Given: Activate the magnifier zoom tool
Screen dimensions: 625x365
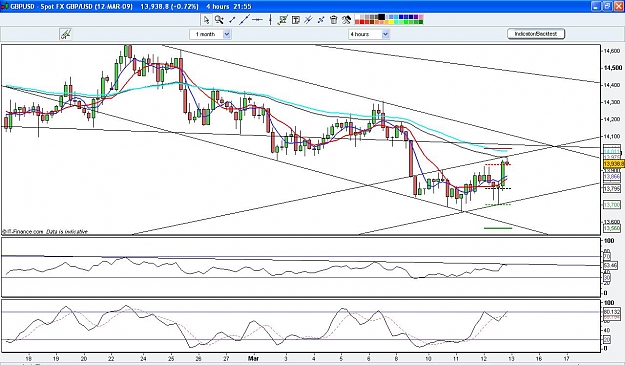Looking at the screenshot, I should pos(219,20).
